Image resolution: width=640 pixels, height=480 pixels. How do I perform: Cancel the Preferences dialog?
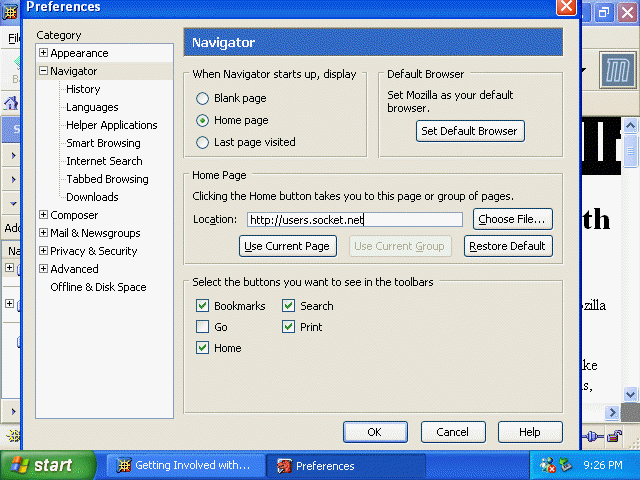pos(453,432)
